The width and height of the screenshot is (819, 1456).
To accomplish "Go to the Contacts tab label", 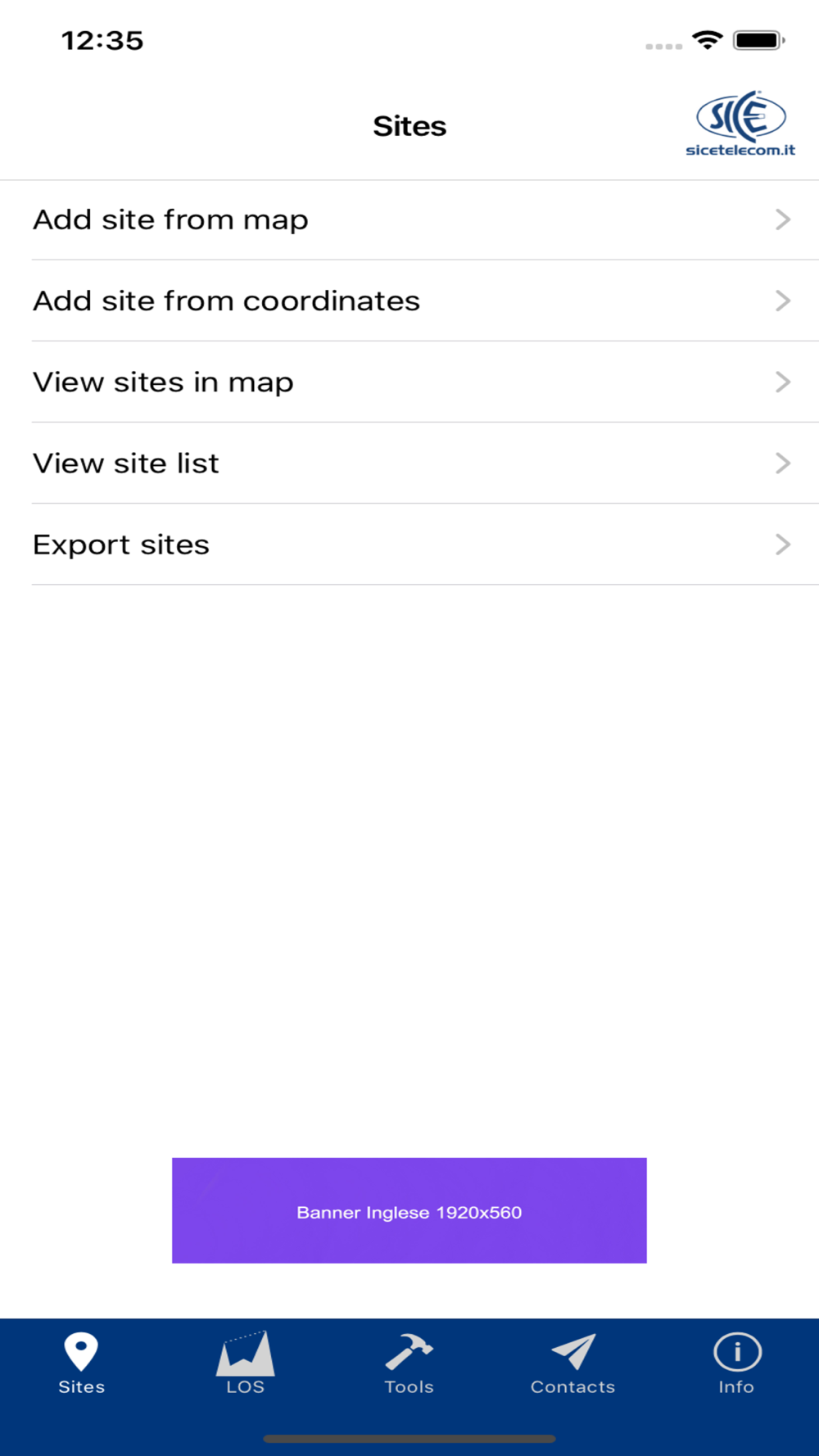I will 573,1387.
